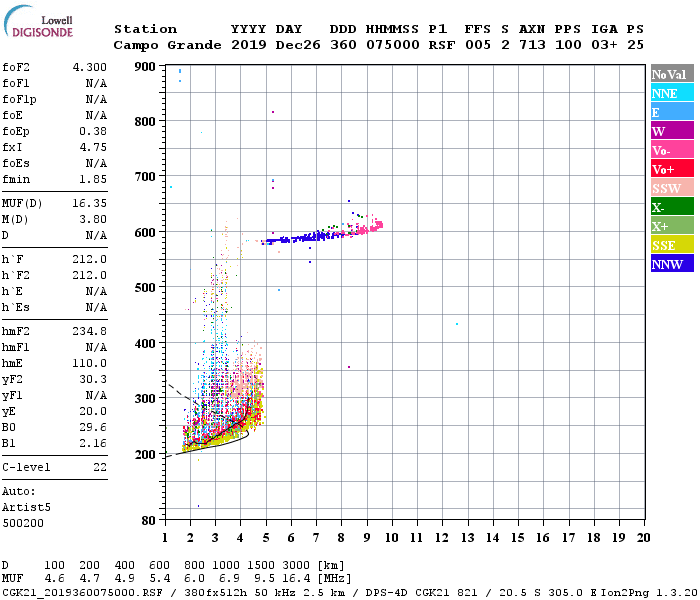
Task: Click the foF1 label
Action: pos(16,83)
